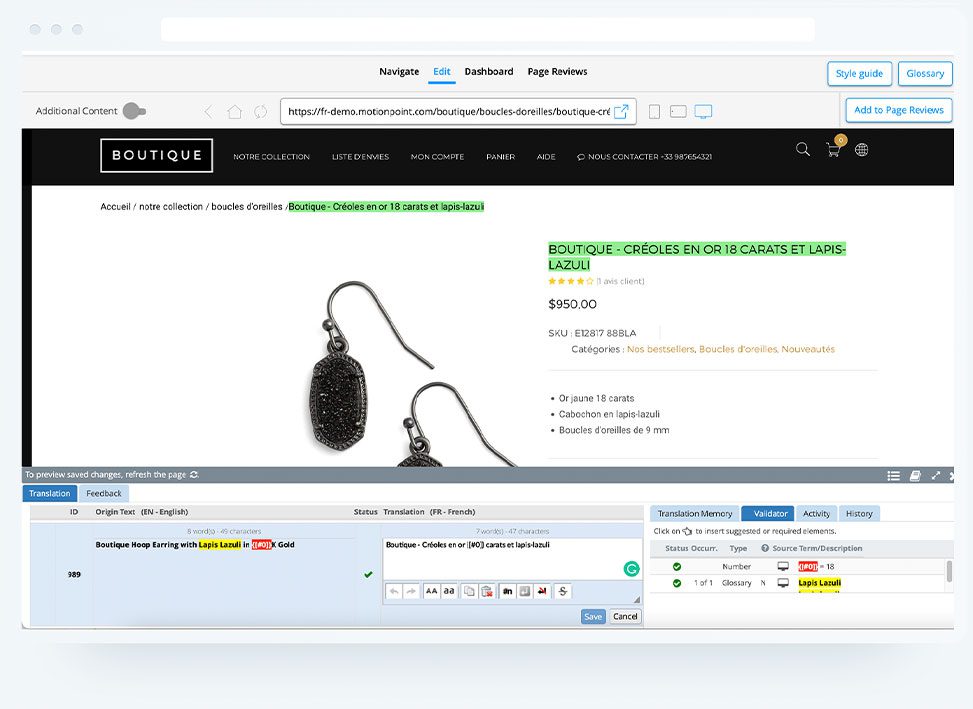Image resolution: width=973 pixels, height=709 pixels.
Task: Click the globe language icon
Action: [x=861, y=149]
